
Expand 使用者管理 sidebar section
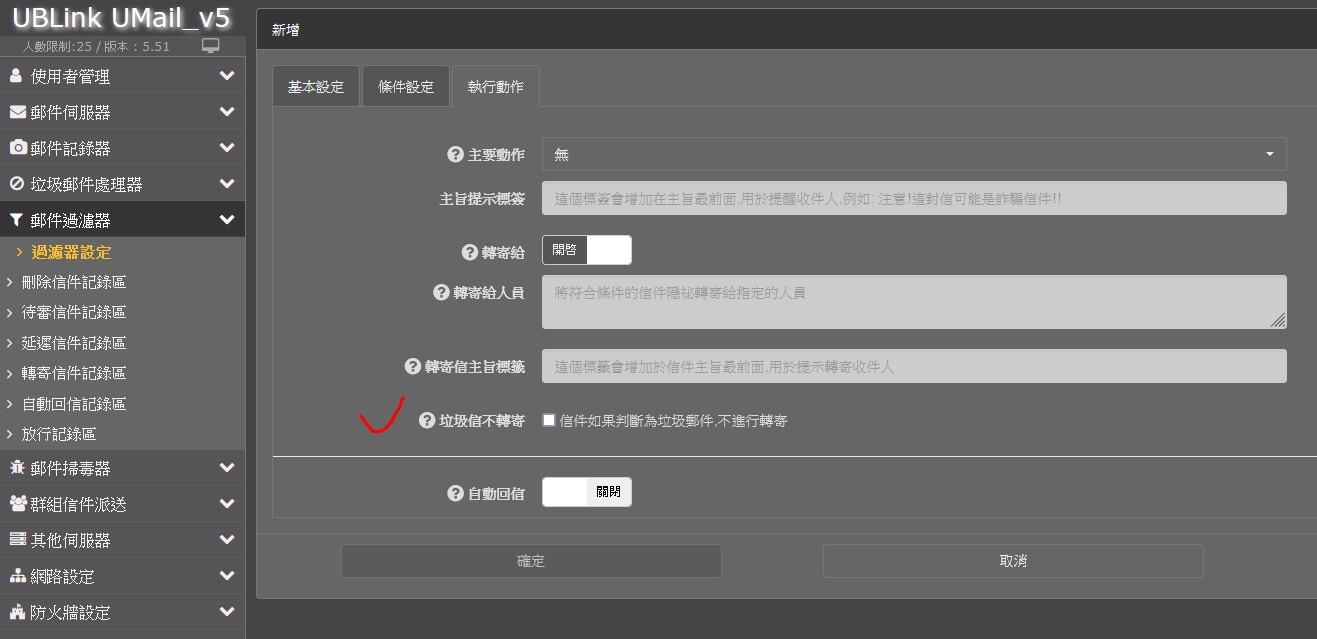[x=122, y=76]
